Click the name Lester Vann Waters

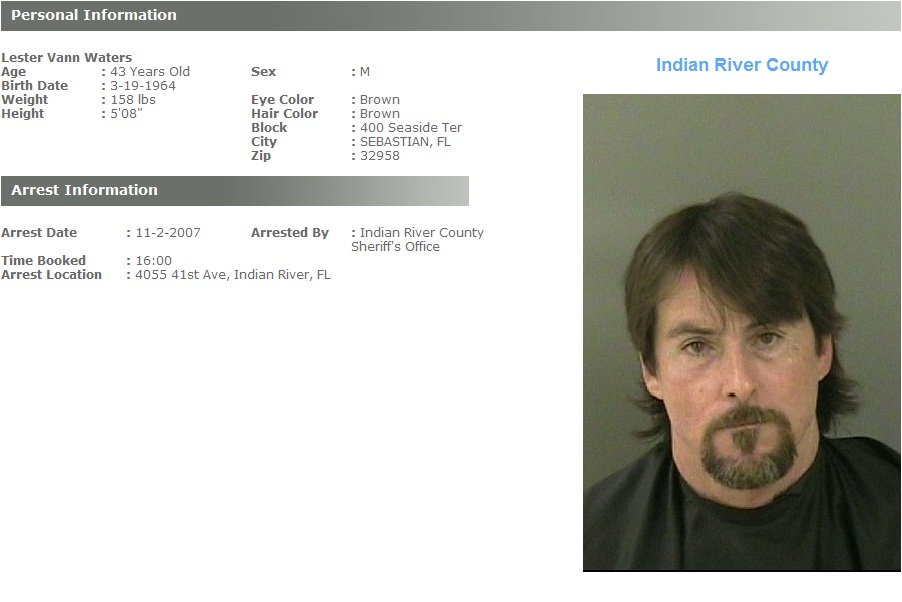coord(67,58)
